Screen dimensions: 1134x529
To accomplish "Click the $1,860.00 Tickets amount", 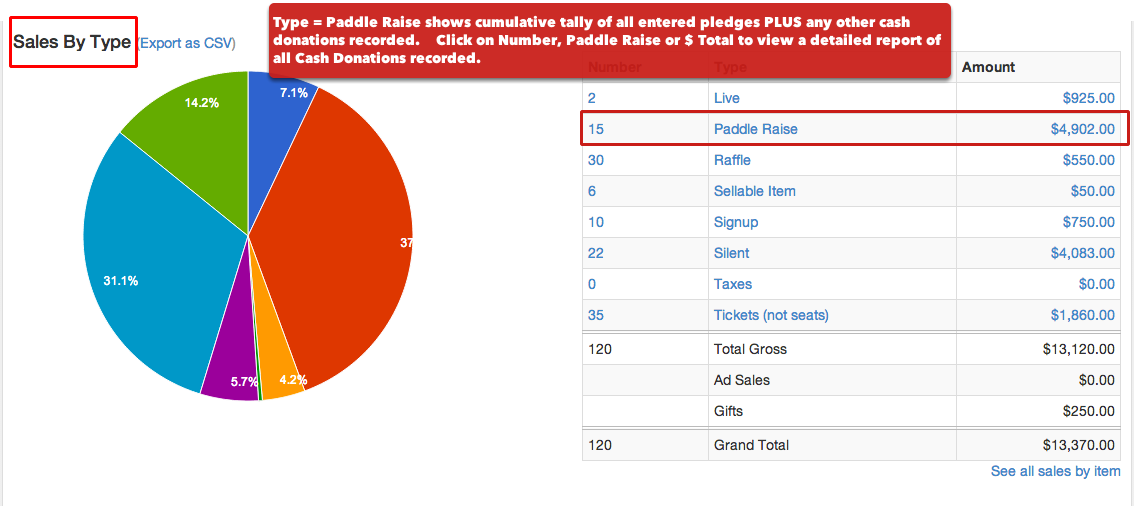I will pyautogui.click(x=1083, y=316).
